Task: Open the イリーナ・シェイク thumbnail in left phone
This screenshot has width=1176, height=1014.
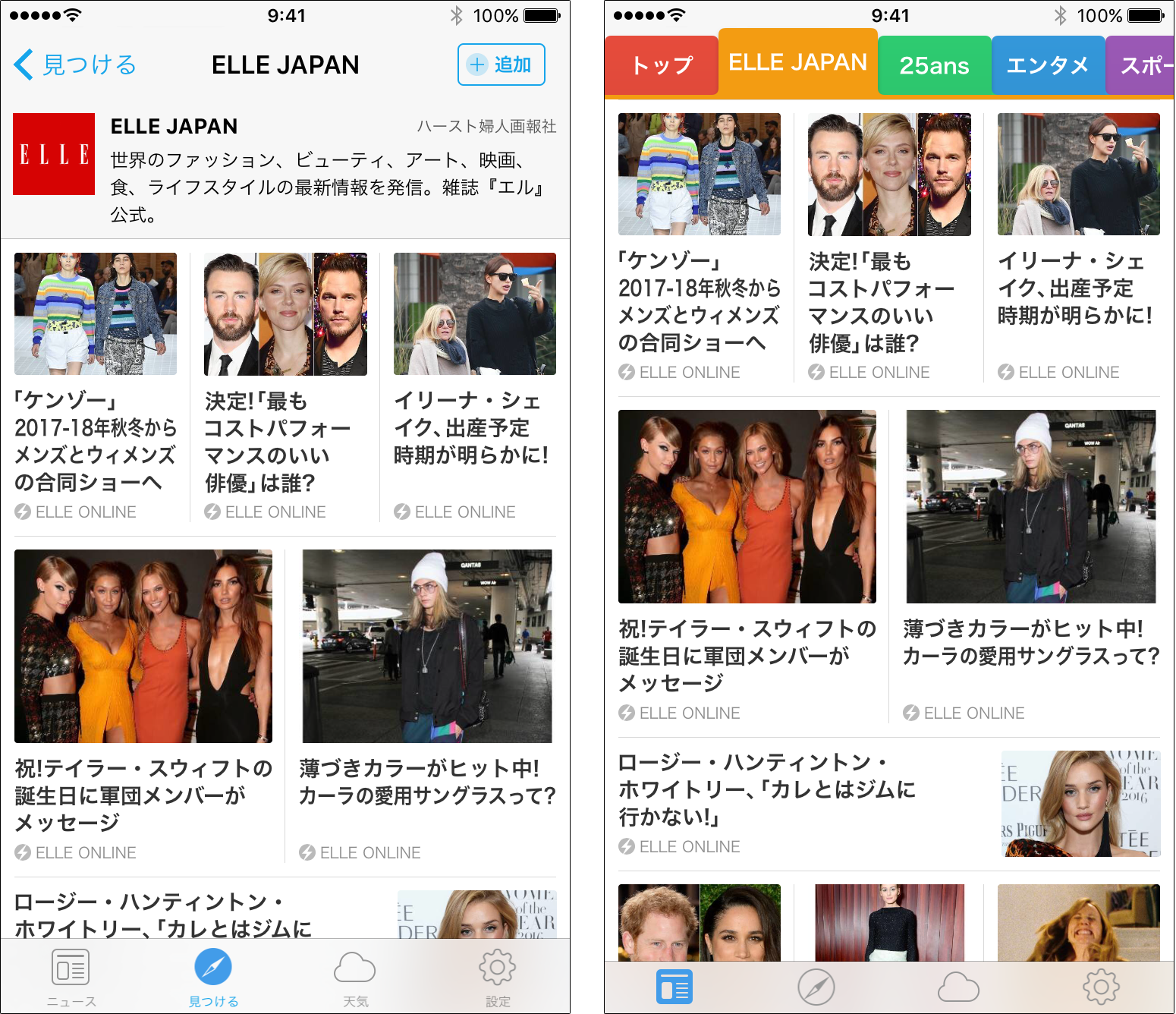Action: [x=475, y=314]
